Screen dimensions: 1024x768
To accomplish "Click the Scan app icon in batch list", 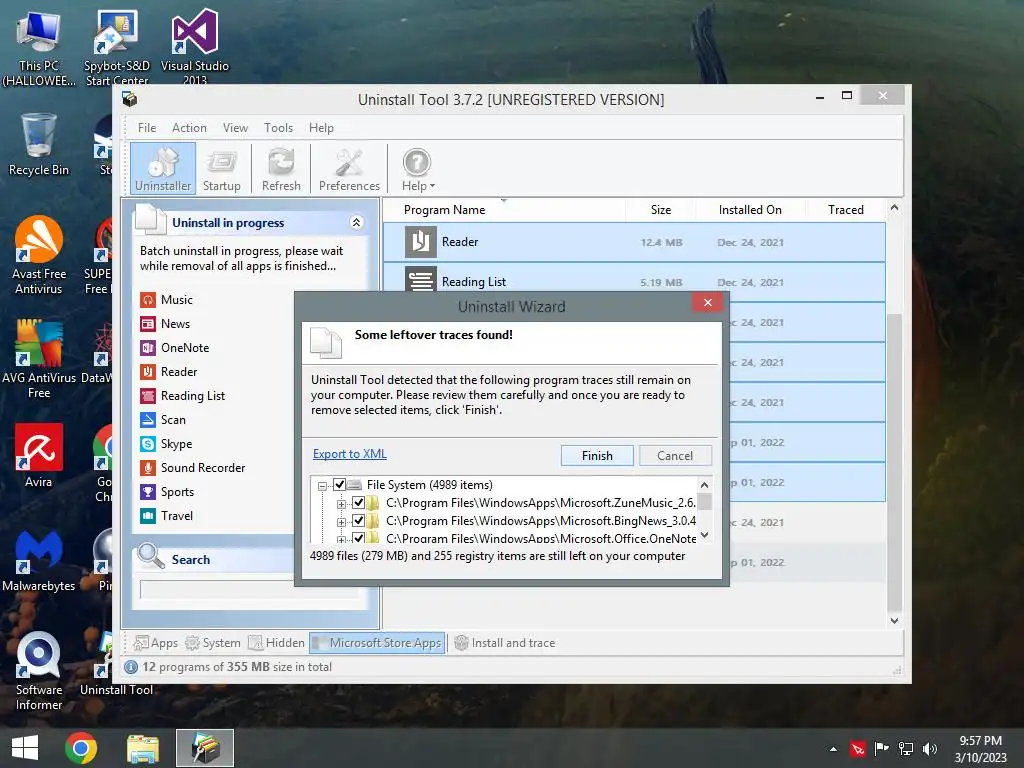I will coord(148,420).
